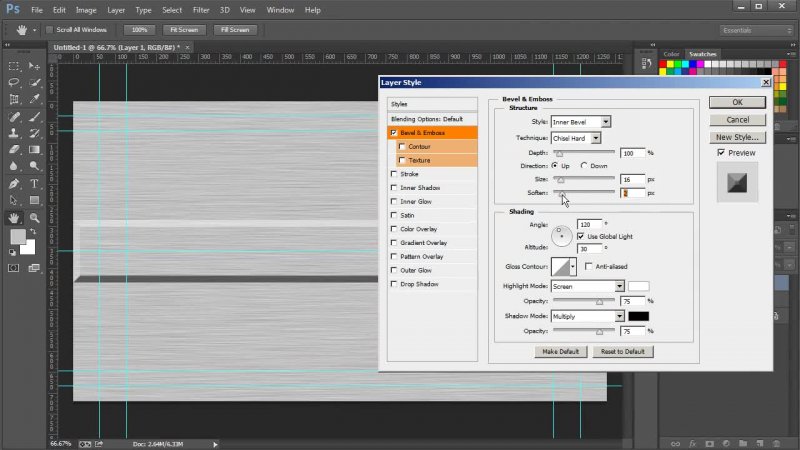800x450 pixels.
Task: Select the Crop tool
Action: click(14, 99)
